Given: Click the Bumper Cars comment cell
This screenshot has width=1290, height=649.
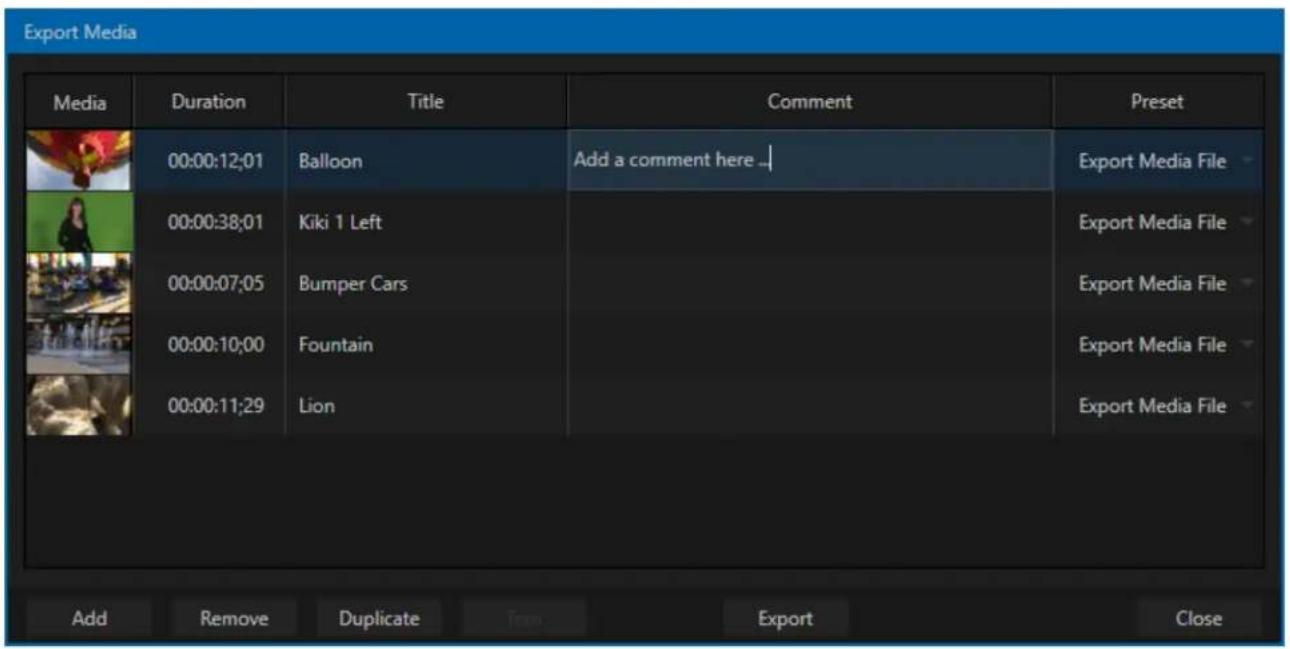Looking at the screenshot, I should tap(810, 283).
